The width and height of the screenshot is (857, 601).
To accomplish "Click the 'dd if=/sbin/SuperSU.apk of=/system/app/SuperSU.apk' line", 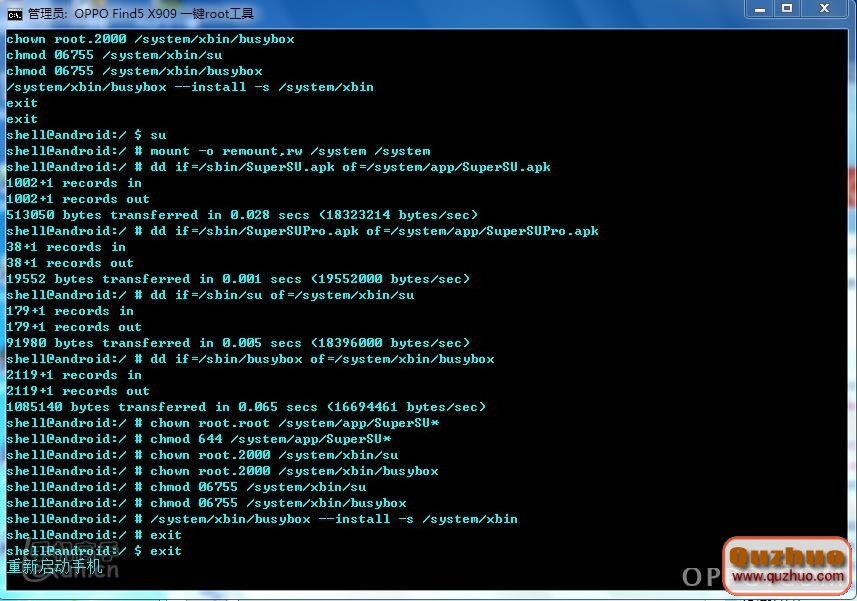I will [279, 167].
